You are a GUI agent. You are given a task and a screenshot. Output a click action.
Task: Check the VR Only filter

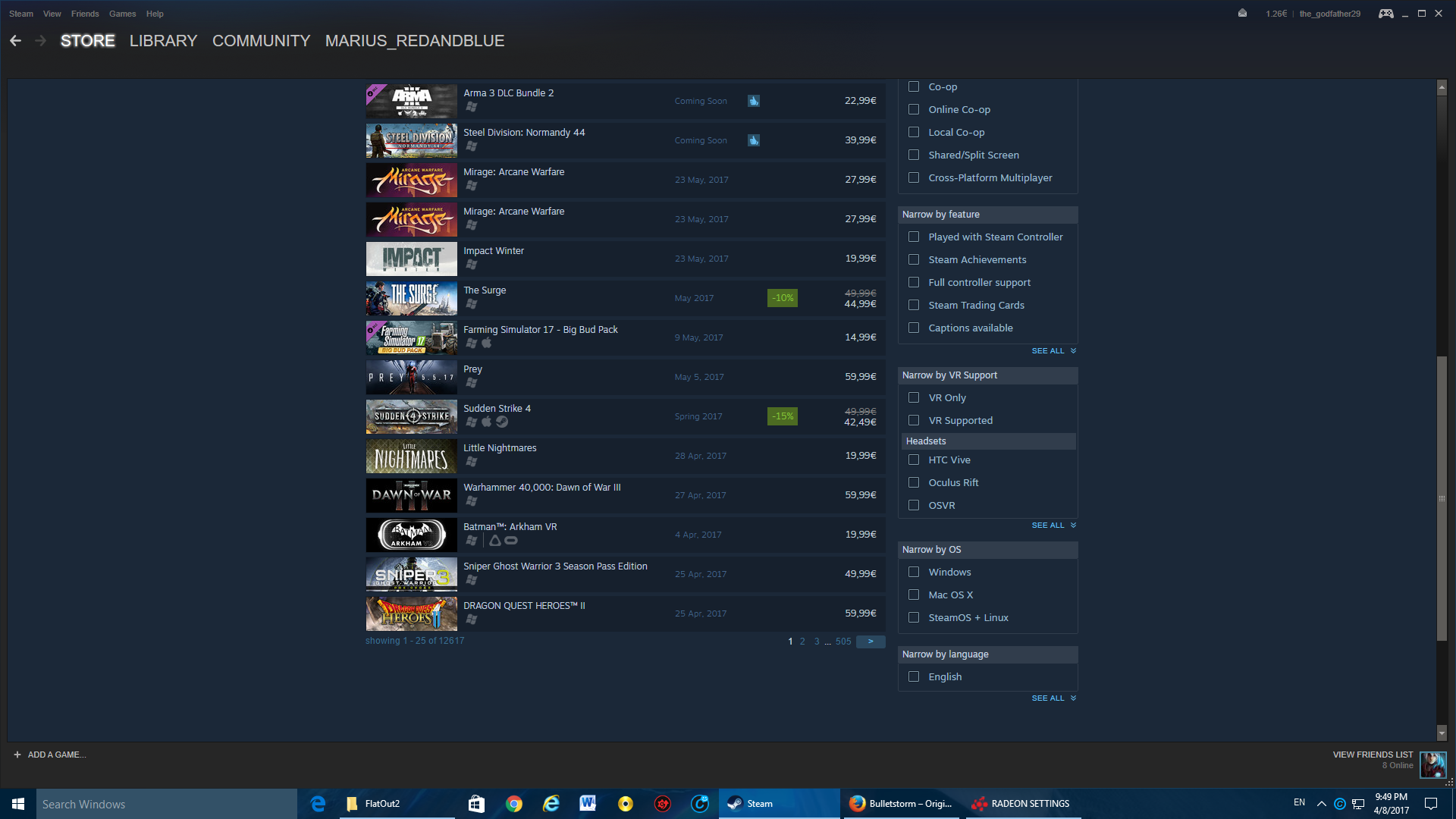coord(914,397)
